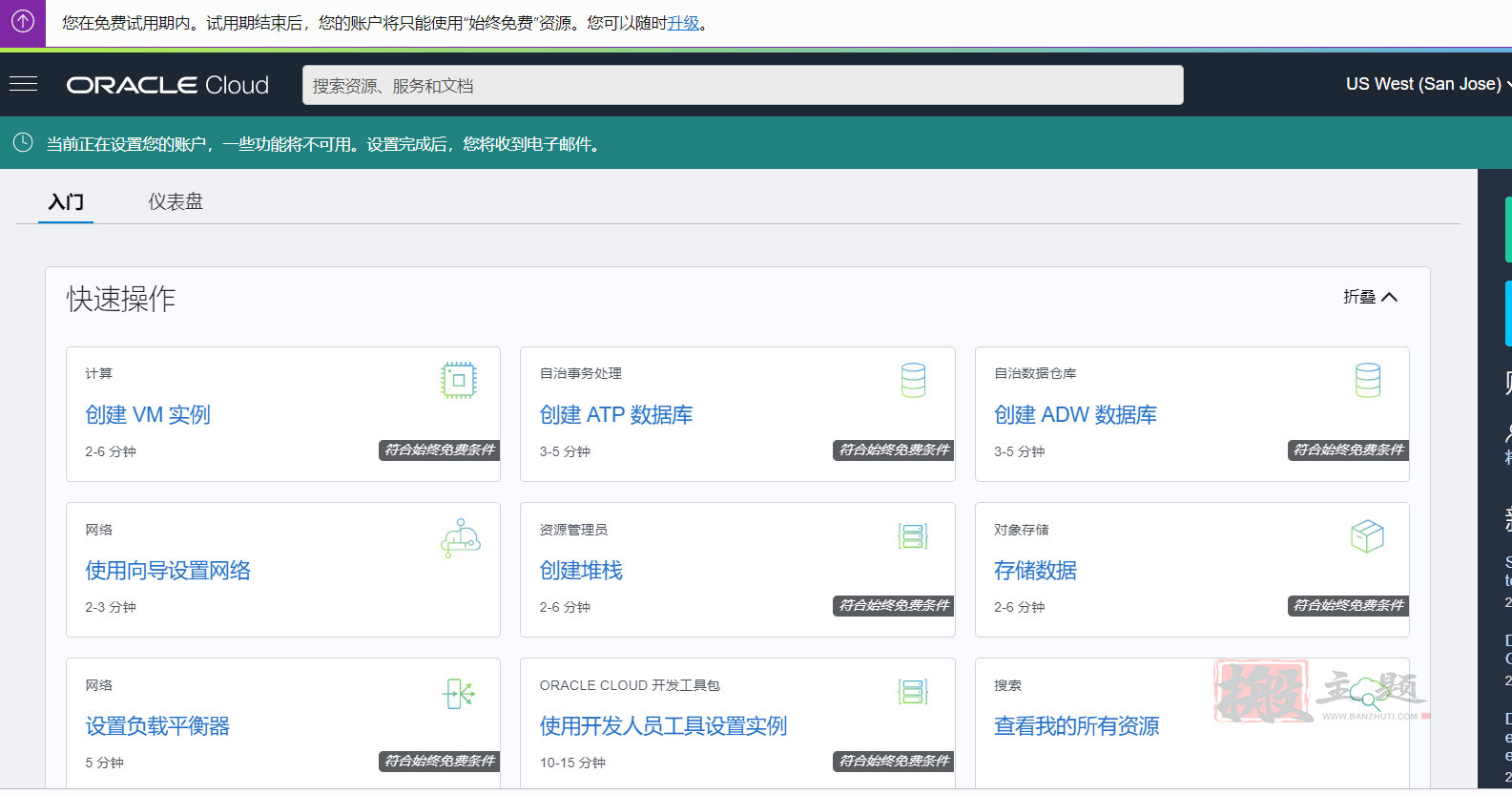
Task: Click the compute chip icon on the VM card
Action: [459, 380]
